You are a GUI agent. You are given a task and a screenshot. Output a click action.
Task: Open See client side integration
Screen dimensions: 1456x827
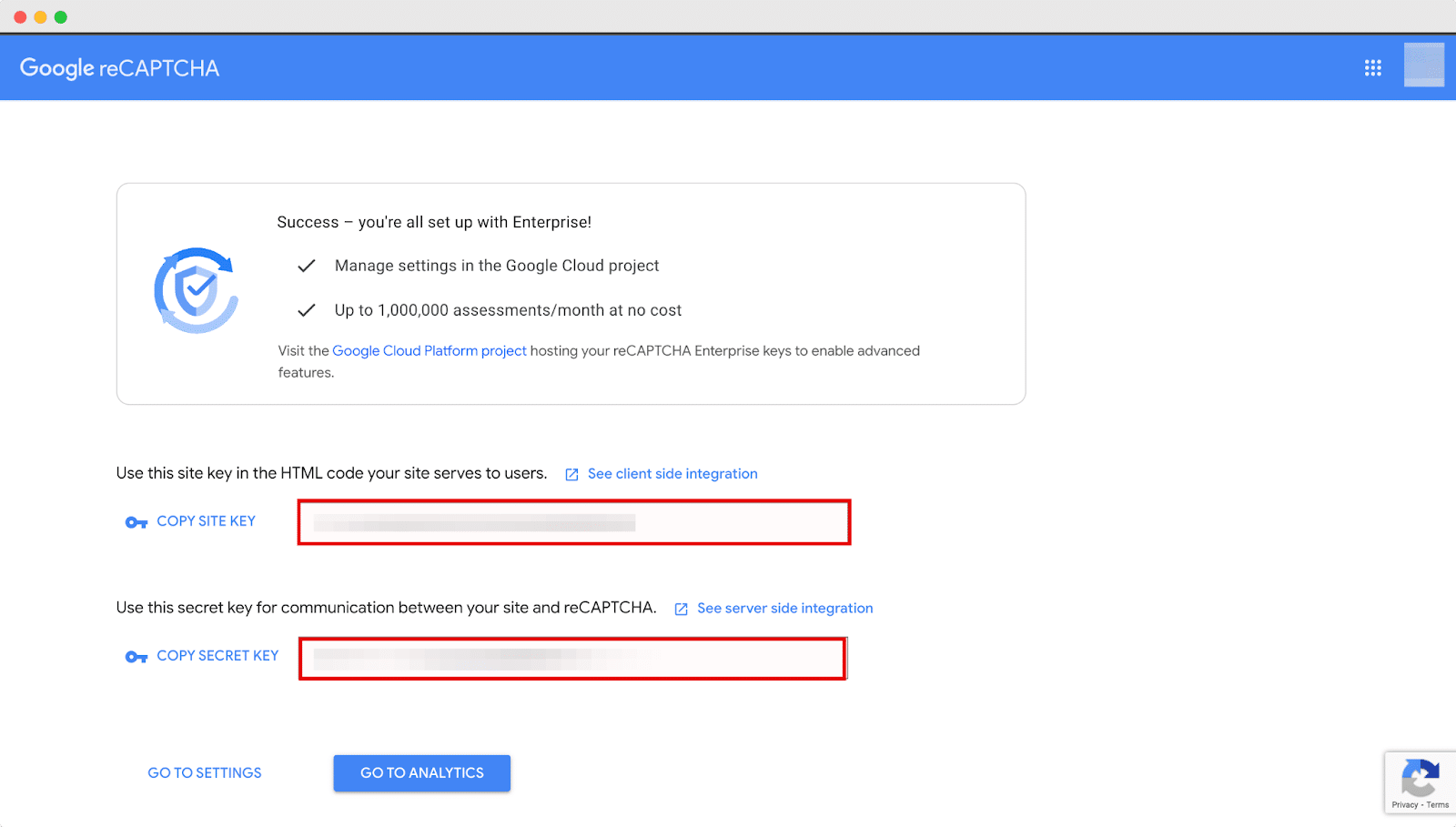tap(672, 473)
